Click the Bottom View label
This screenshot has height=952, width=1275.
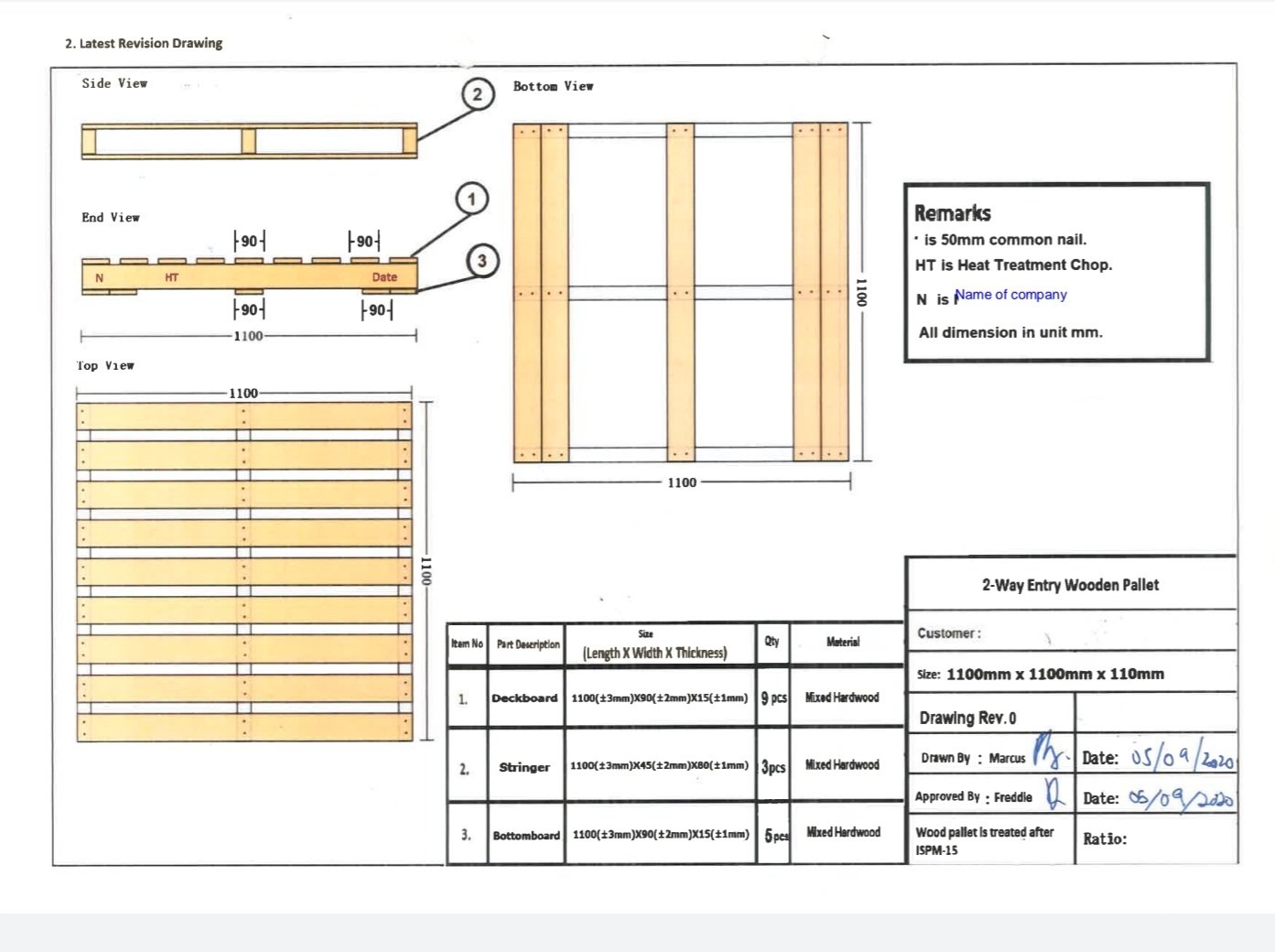coord(553,86)
